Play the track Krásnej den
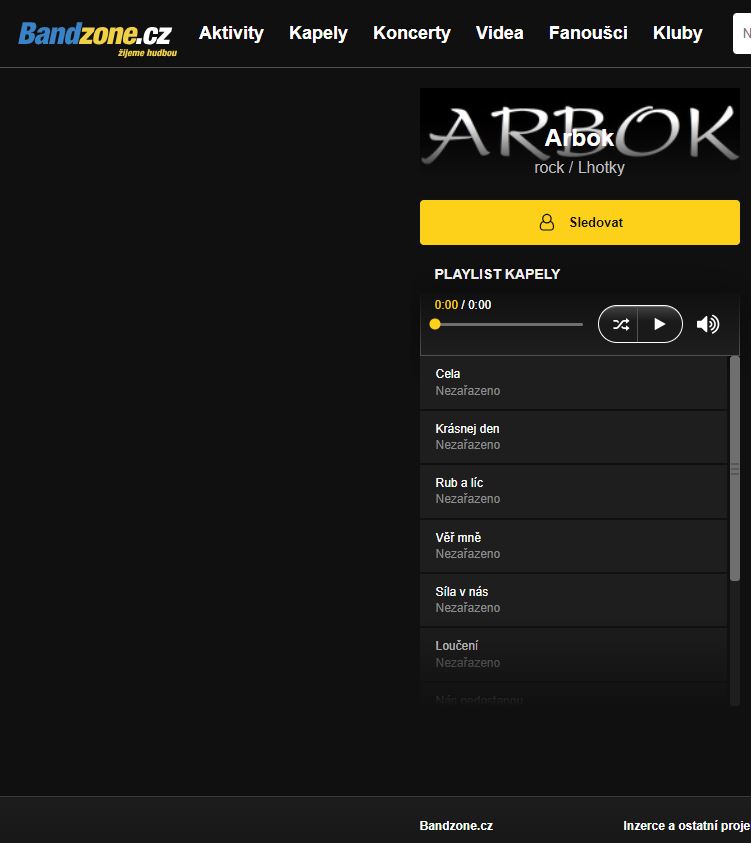 click(x=573, y=437)
